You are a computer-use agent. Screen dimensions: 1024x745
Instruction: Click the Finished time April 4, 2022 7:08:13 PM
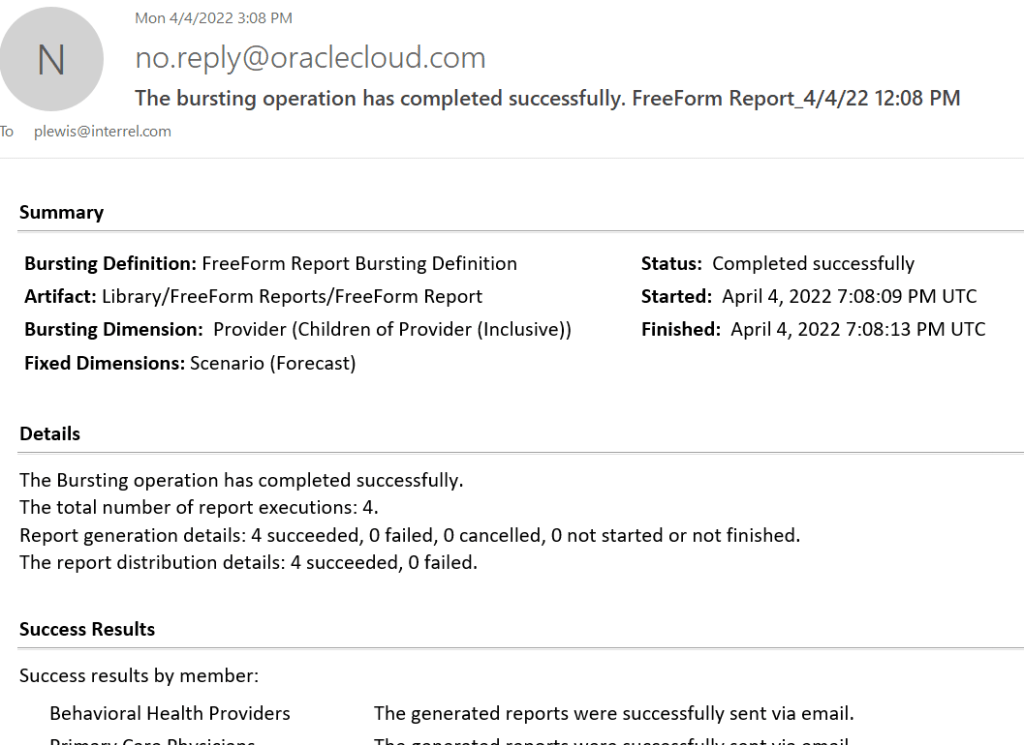pyautogui.click(x=857, y=329)
